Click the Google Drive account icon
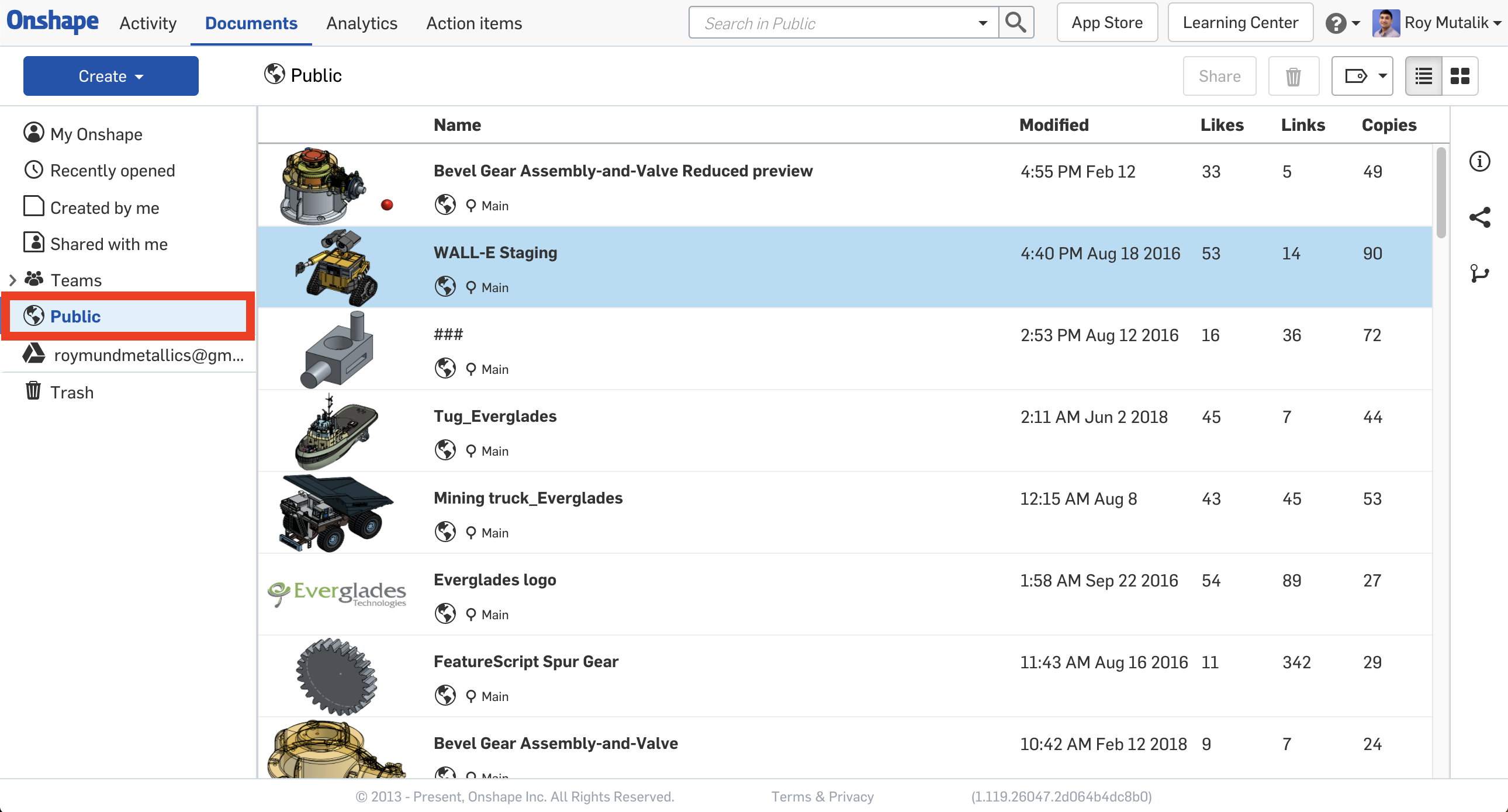The width and height of the screenshot is (1508, 812). tap(34, 353)
